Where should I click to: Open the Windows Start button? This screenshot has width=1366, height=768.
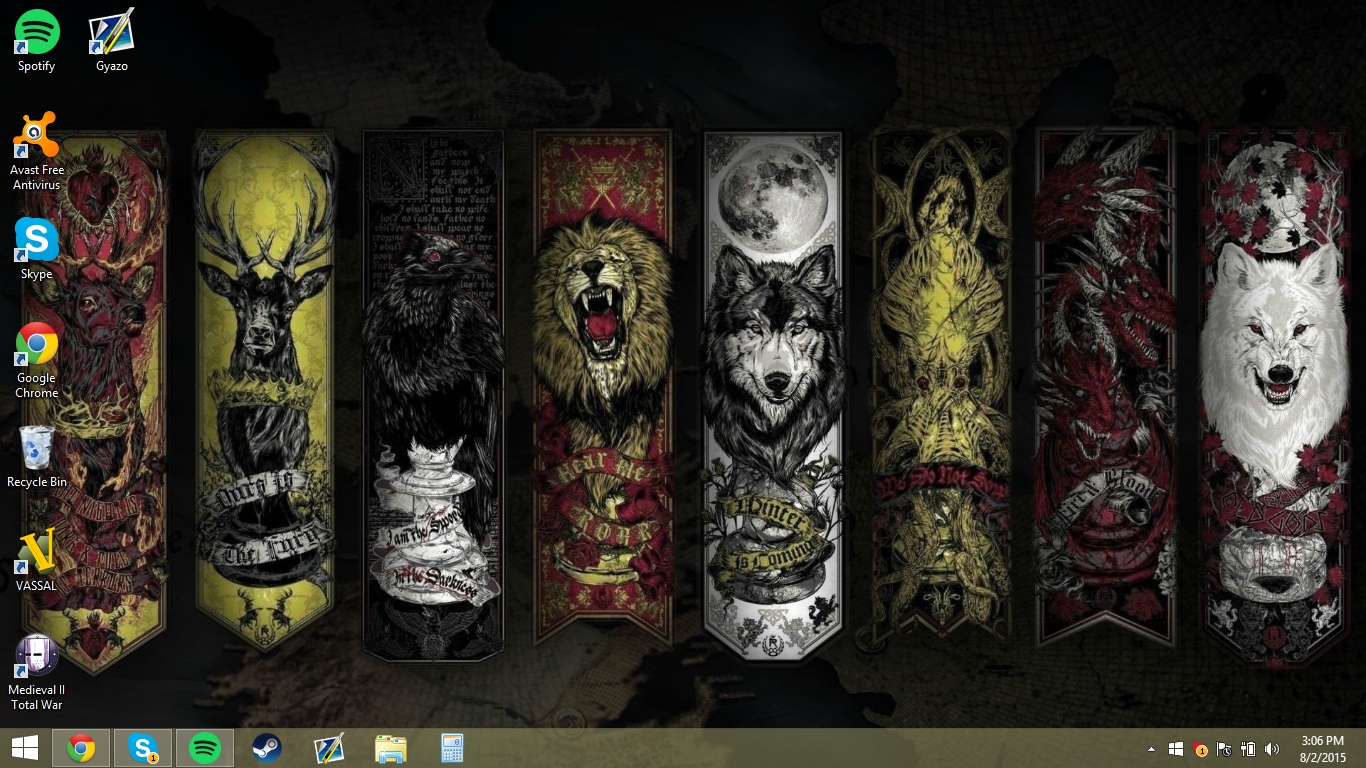[25, 748]
